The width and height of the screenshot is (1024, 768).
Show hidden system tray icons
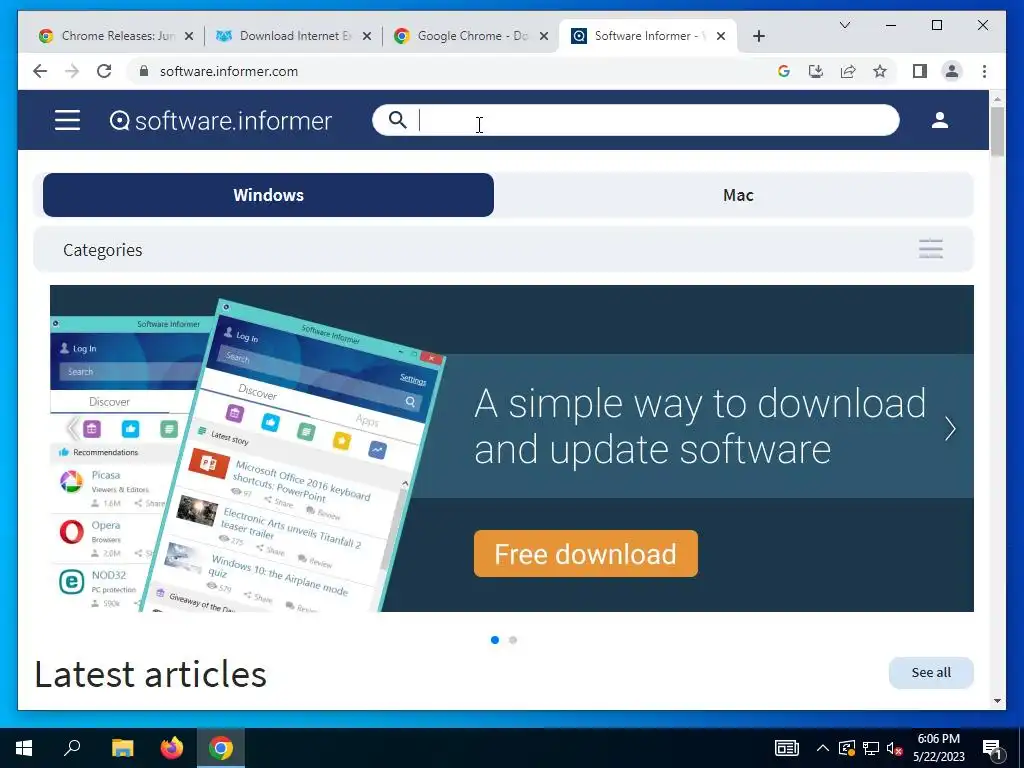pyautogui.click(x=823, y=748)
